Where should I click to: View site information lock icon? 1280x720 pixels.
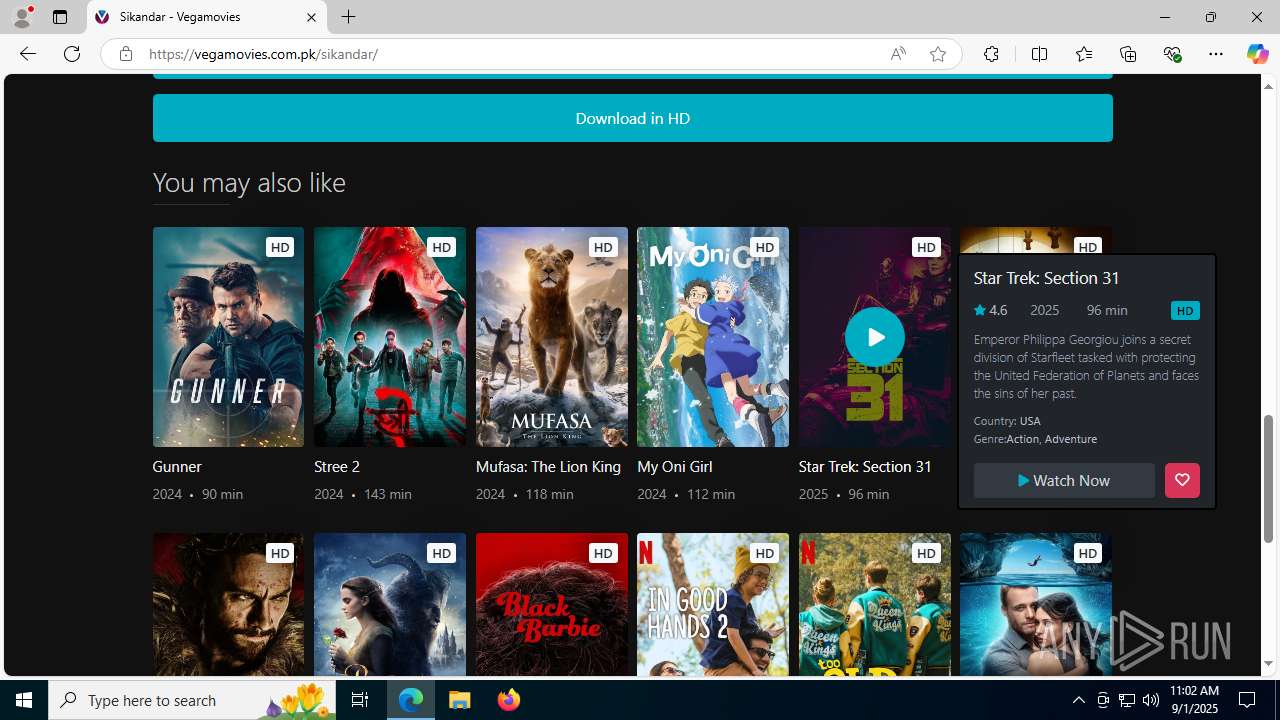click(x=125, y=54)
